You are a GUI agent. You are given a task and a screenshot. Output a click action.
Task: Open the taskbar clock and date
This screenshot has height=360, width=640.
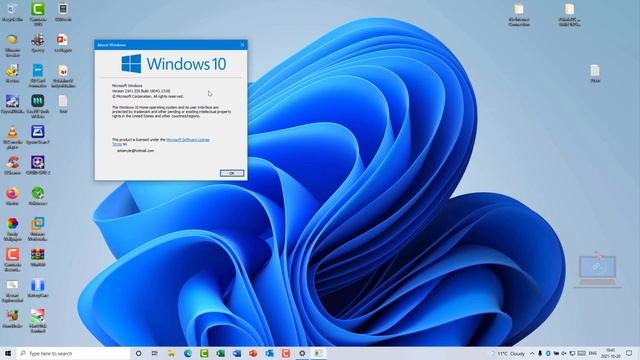click(611, 353)
